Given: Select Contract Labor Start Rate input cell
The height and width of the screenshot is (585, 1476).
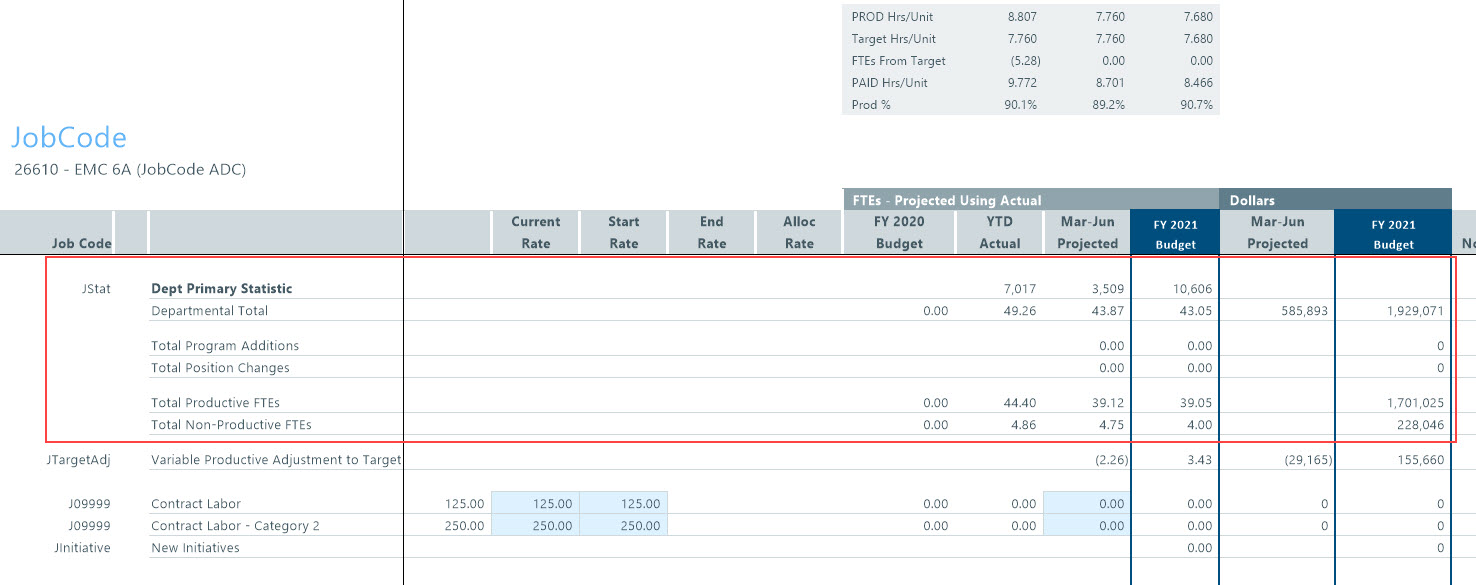Looking at the screenshot, I should [623, 504].
